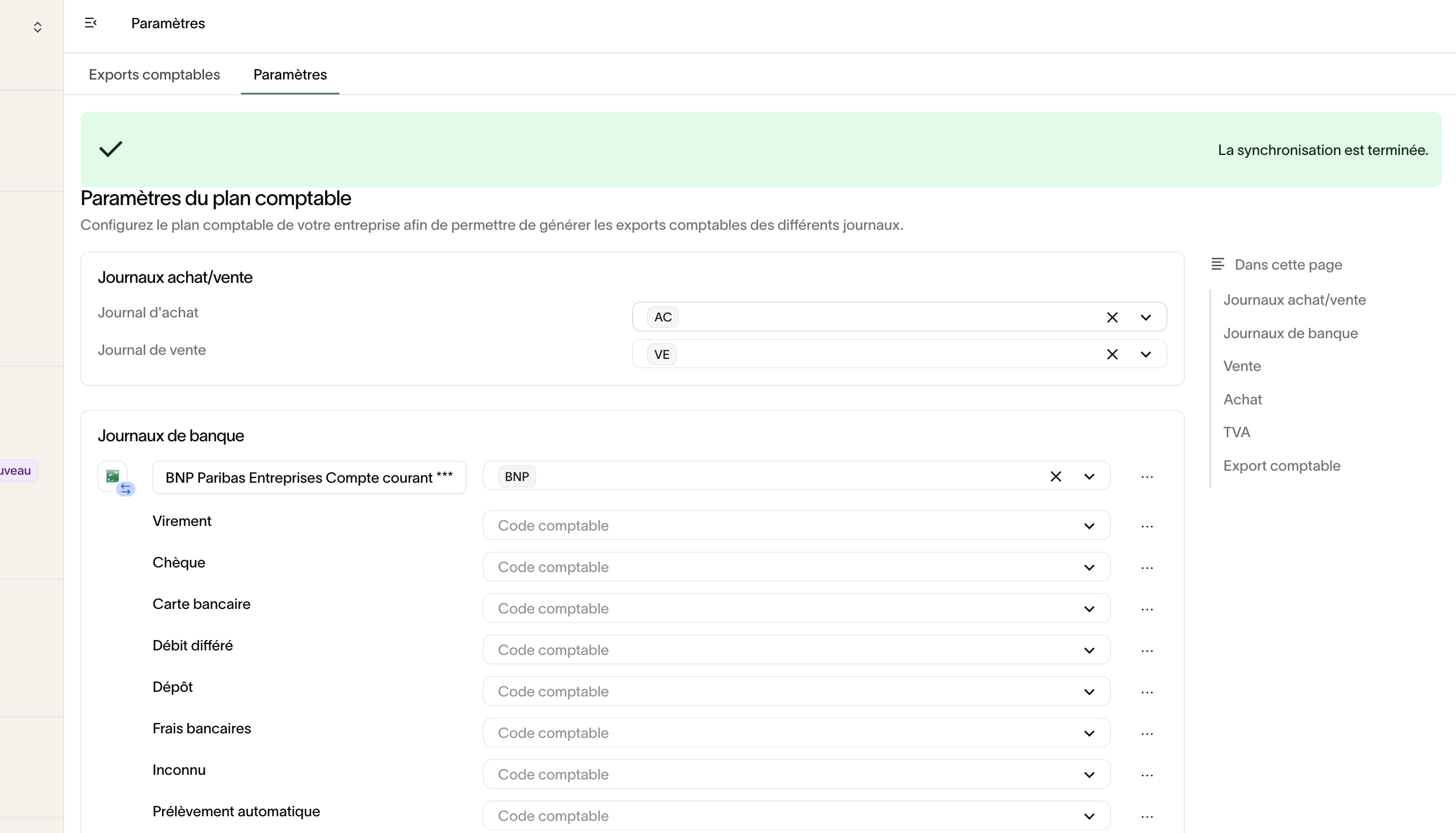Screen dimensions: 1456x833
Task: Open Chèque code comptable dropdown
Action: pos(1088,567)
